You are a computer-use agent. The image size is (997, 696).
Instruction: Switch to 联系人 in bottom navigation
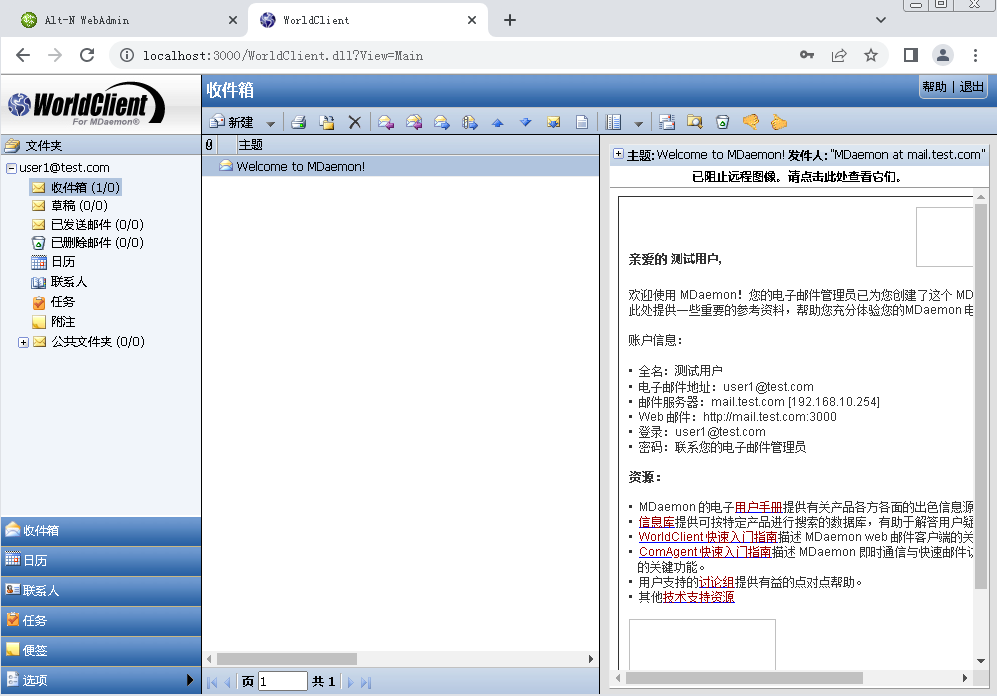click(101, 590)
